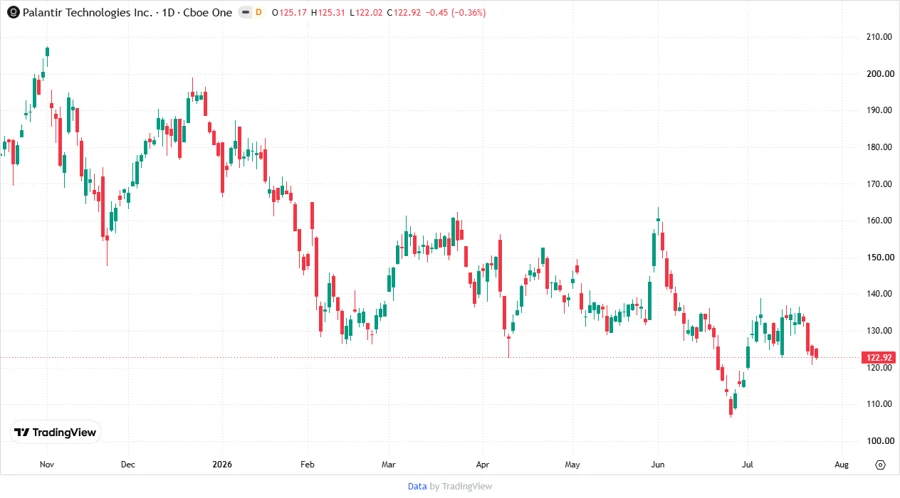
Task: Click the change value −0.45 (−0.36%)
Action: (456, 12)
